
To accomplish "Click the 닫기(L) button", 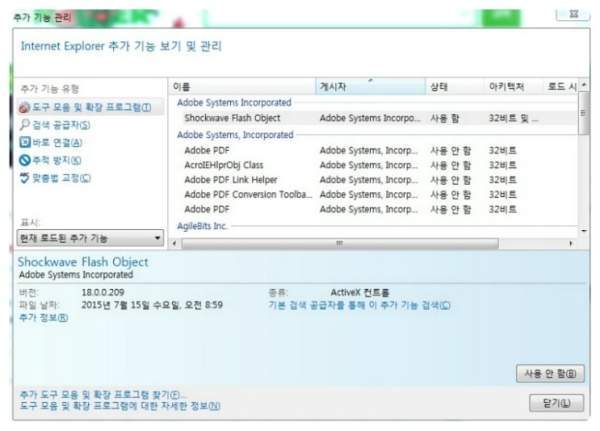I will [x=556, y=403].
